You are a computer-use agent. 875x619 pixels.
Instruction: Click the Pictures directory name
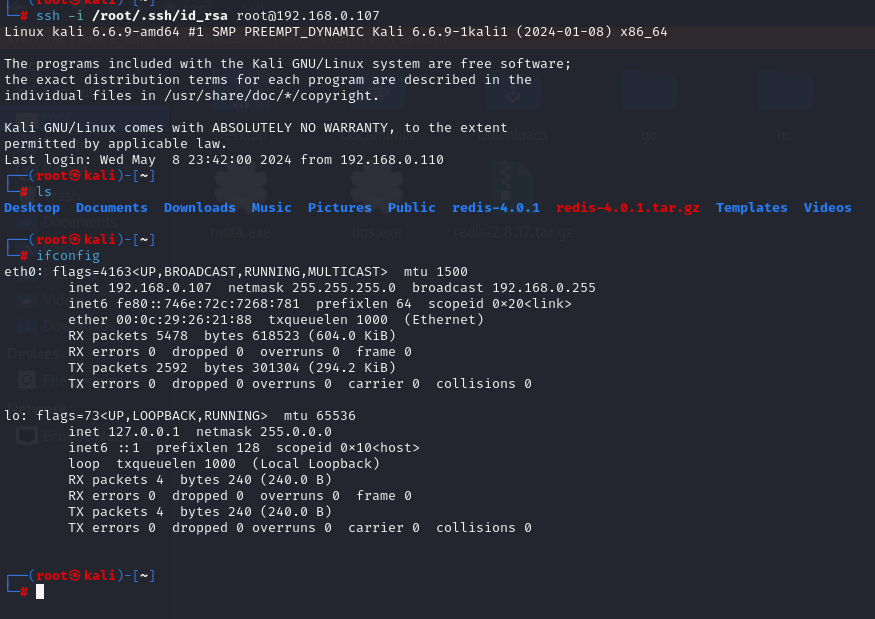(340, 208)
